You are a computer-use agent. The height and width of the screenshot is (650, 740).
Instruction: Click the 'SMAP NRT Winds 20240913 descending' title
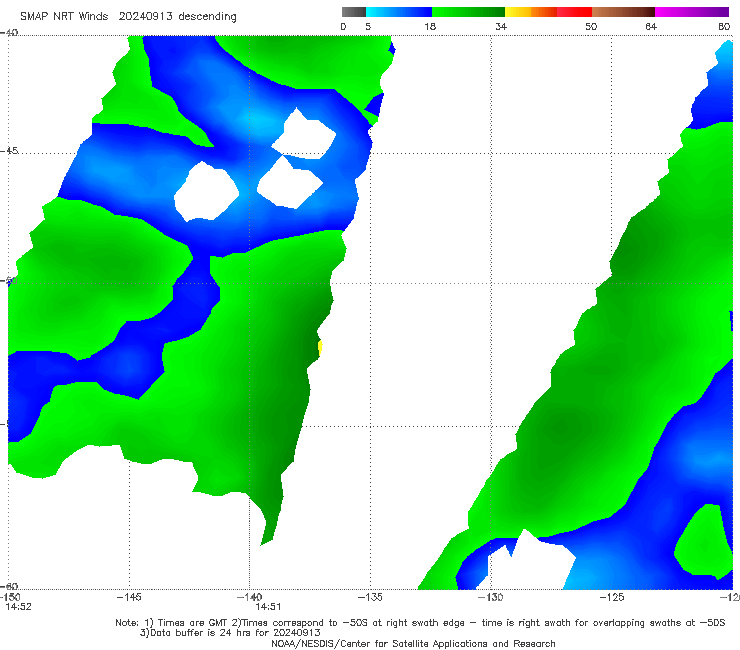click(x=128, y=17)
